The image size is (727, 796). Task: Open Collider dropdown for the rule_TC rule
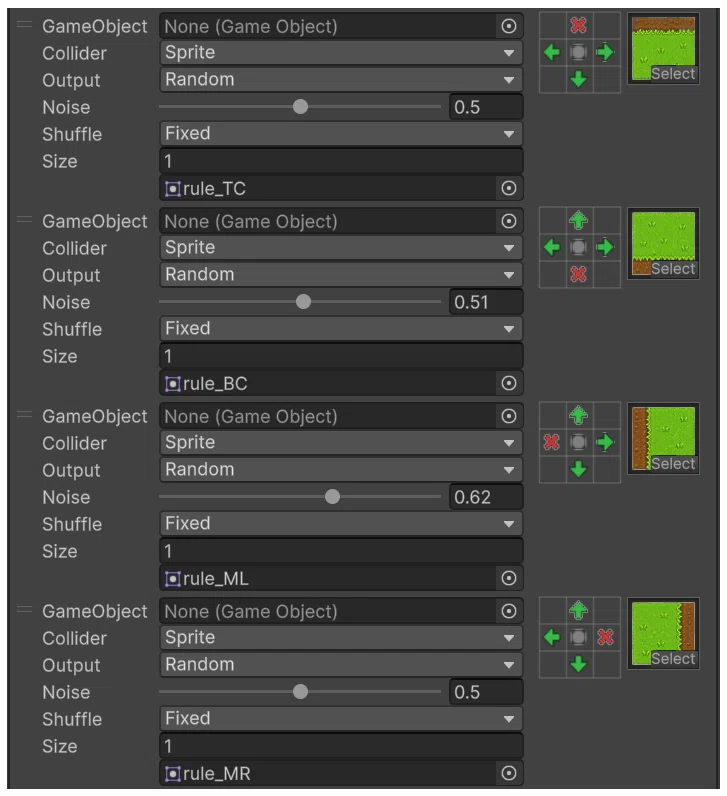tap(341, 53)
